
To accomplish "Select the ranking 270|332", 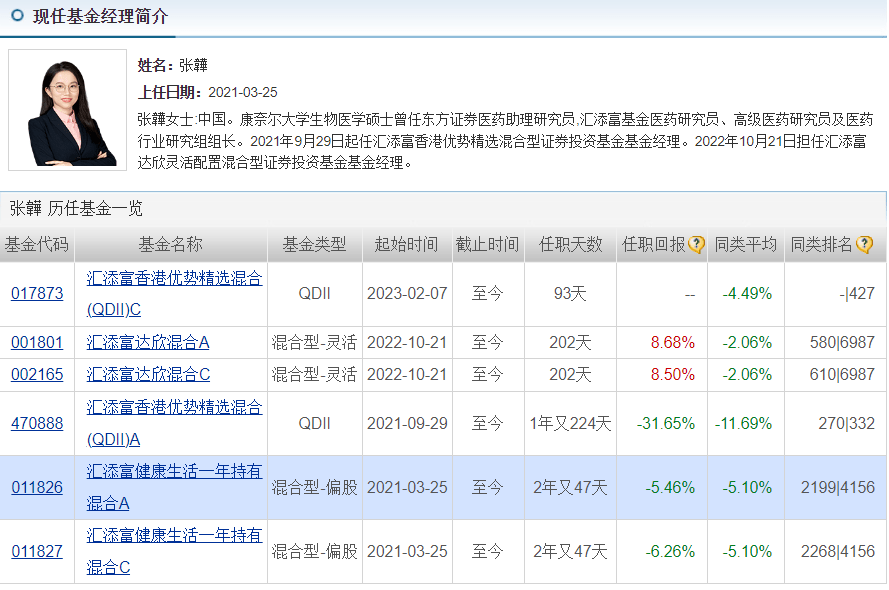I will (846, 423).
